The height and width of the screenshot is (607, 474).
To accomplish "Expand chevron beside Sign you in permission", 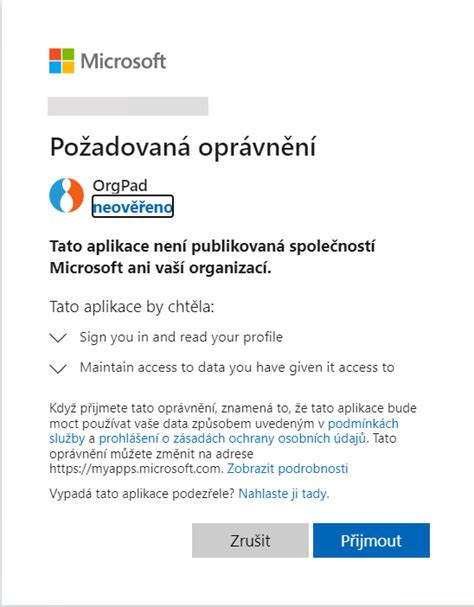I will (x=58, y=338).
